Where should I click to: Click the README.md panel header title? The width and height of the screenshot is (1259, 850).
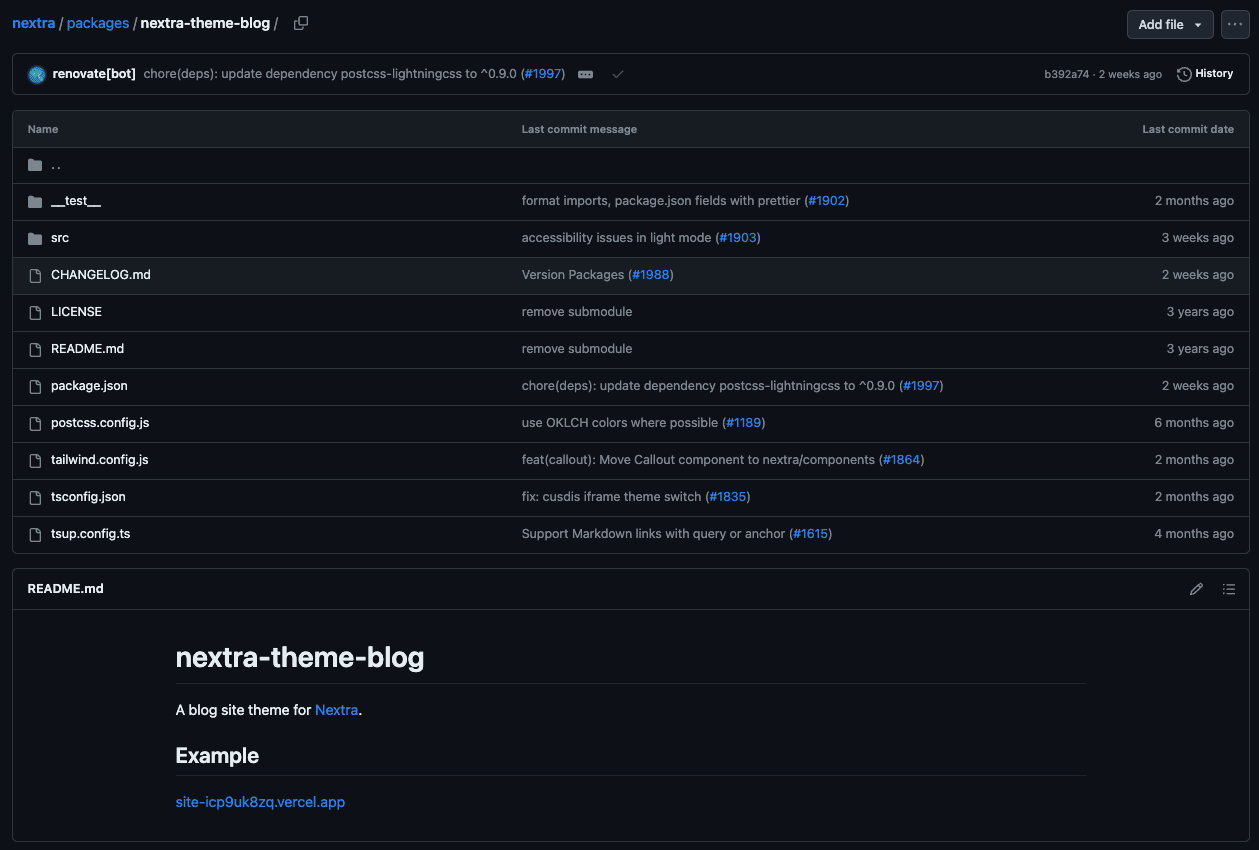[66, 589]
